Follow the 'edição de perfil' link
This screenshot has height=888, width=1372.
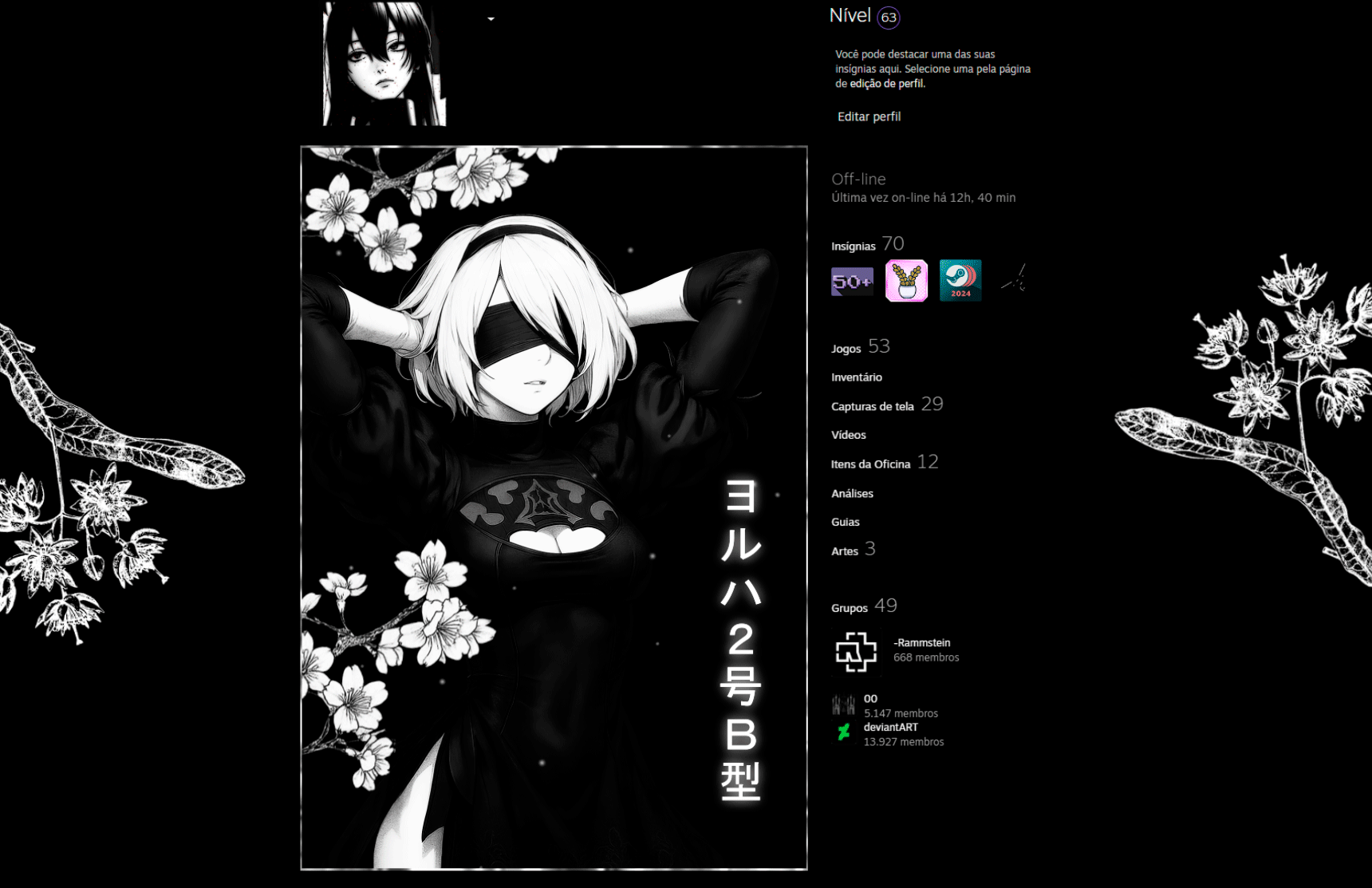[x=886, y=83]
